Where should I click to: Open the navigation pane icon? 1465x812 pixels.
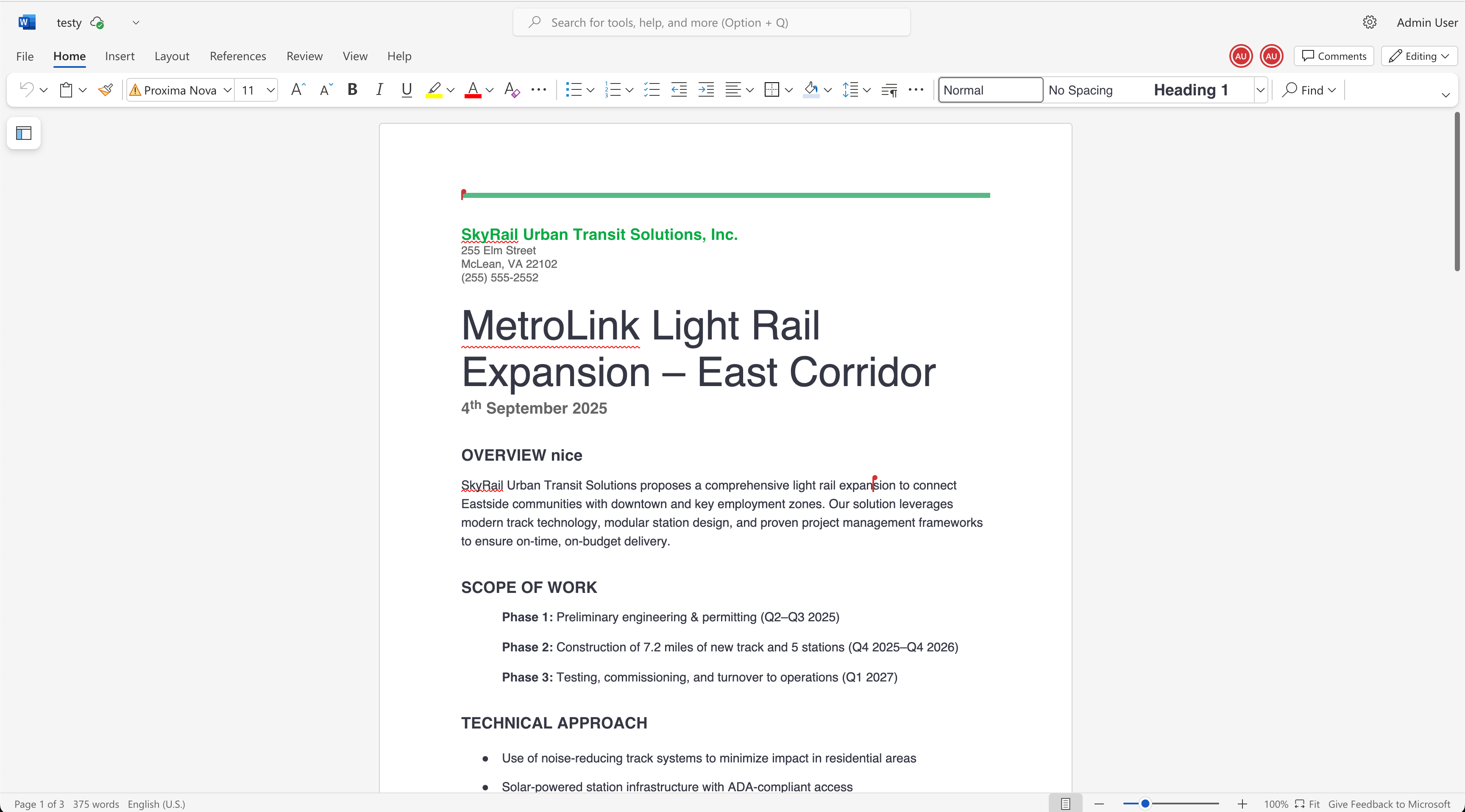[23, 133]
